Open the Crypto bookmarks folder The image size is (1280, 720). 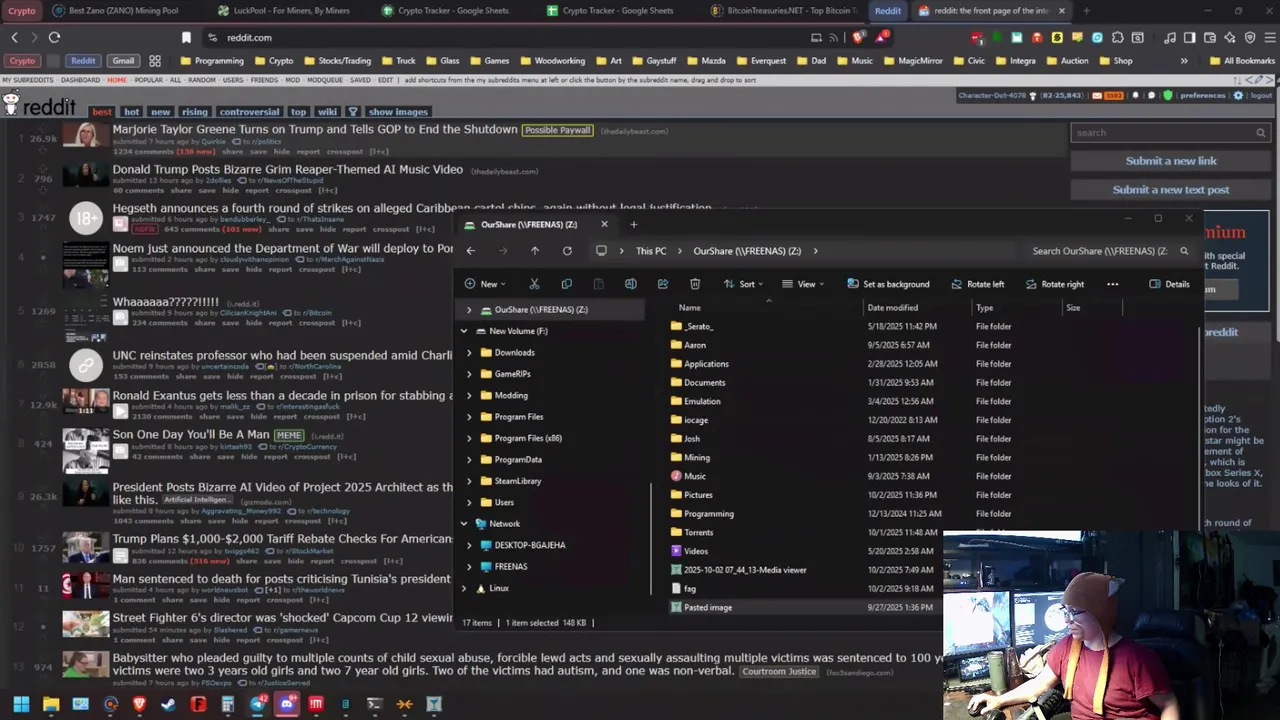(x=273, y=61)
